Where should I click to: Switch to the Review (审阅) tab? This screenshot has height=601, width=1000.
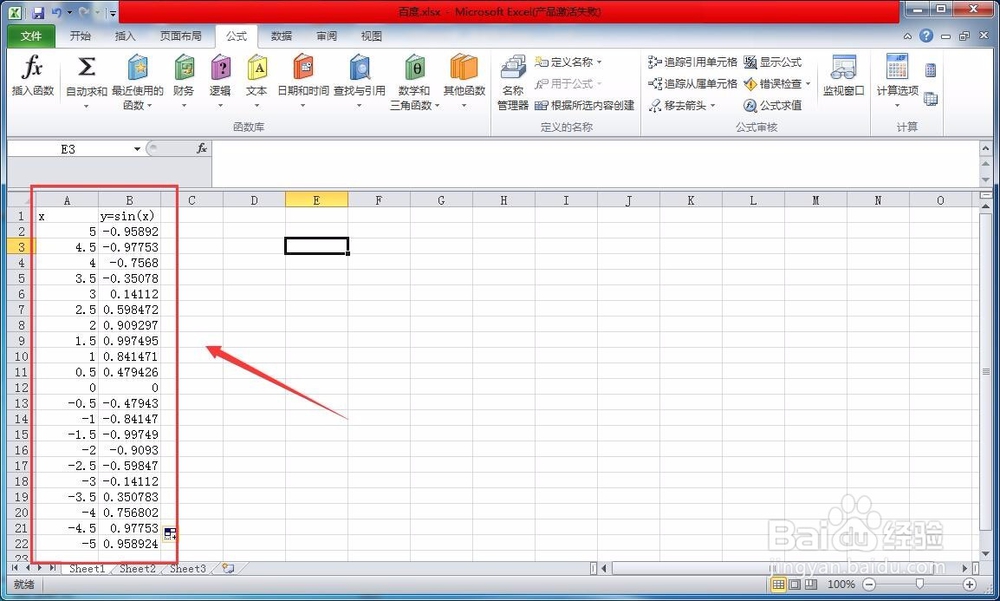(327, 36)
